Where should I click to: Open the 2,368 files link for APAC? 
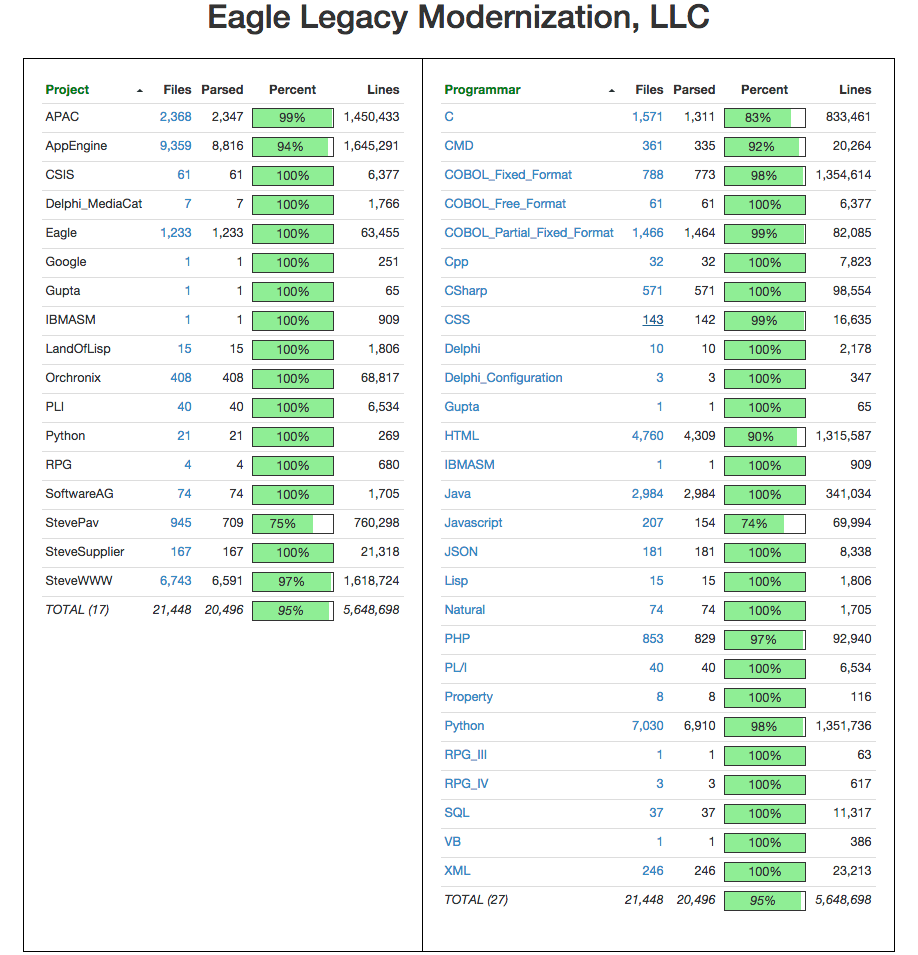pos(175,117)
